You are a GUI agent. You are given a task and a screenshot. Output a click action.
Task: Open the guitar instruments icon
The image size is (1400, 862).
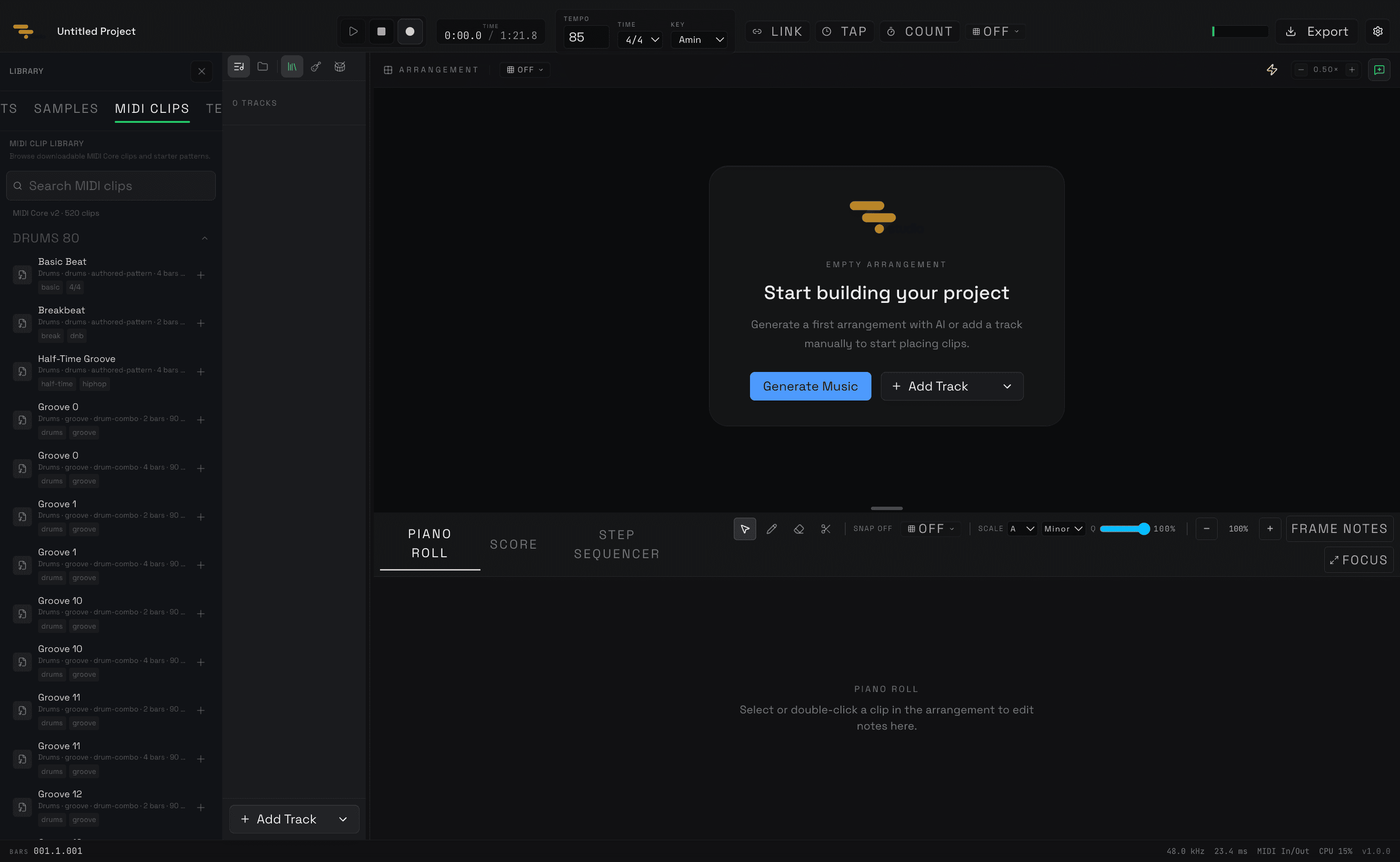(316, 67)
